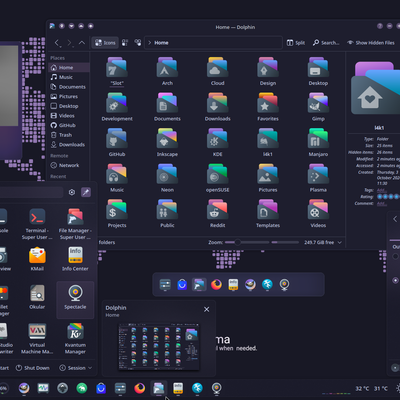
Task: Open the Manjaro folder
Action: [318, 142]
